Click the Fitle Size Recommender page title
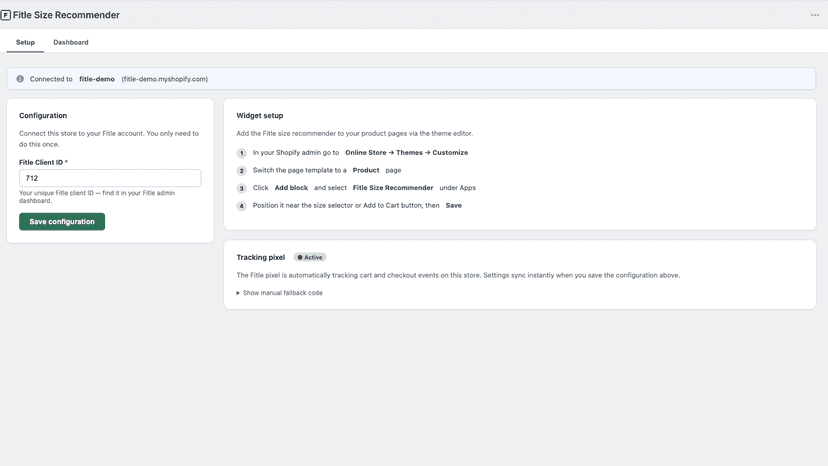Screen dimensions: 828x466 pyautogui.click(x=66, y=15)
